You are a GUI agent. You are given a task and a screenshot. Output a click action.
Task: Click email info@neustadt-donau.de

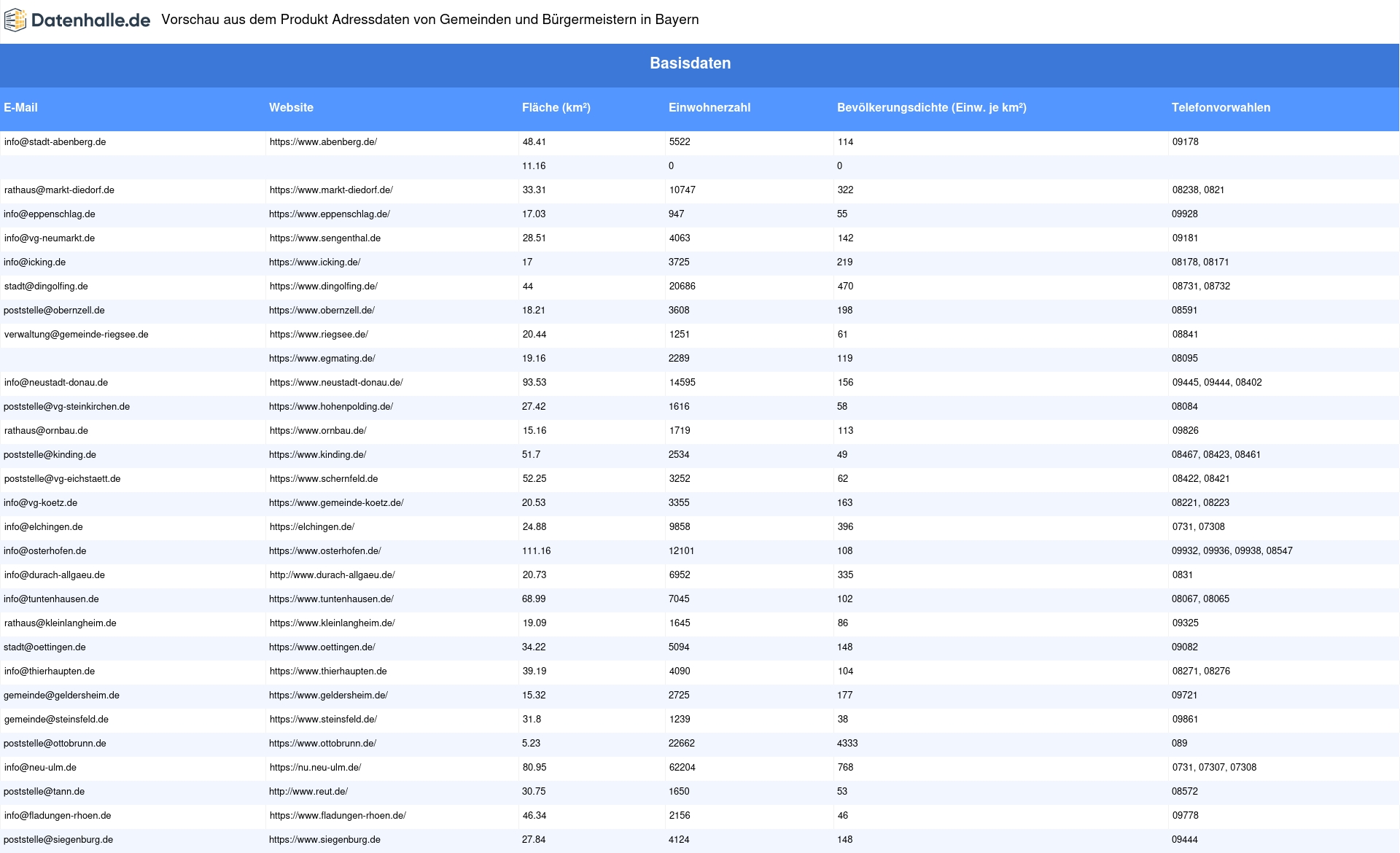(56, 383)
